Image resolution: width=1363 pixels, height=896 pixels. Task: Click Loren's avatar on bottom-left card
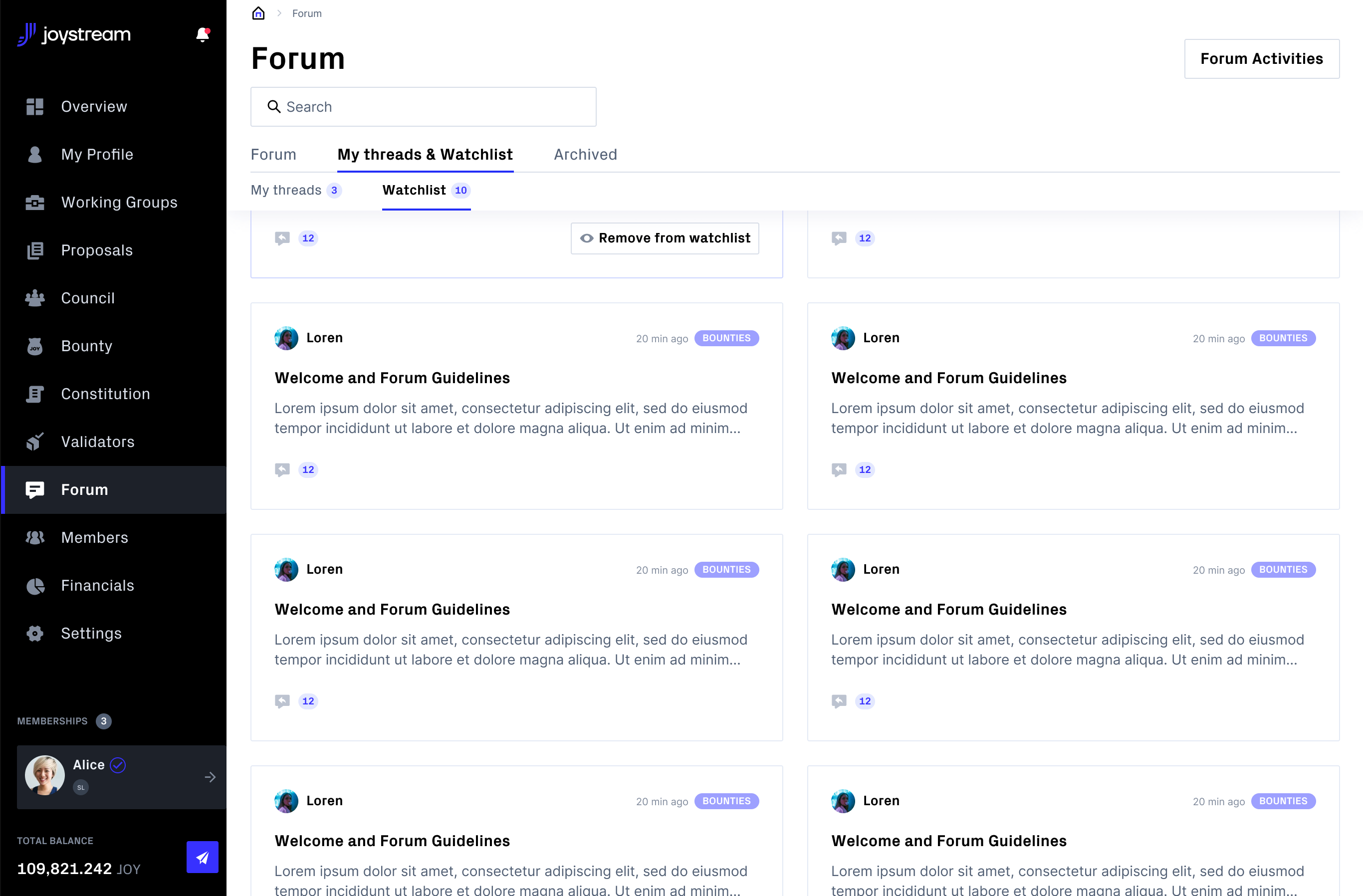tap(286, 800)
